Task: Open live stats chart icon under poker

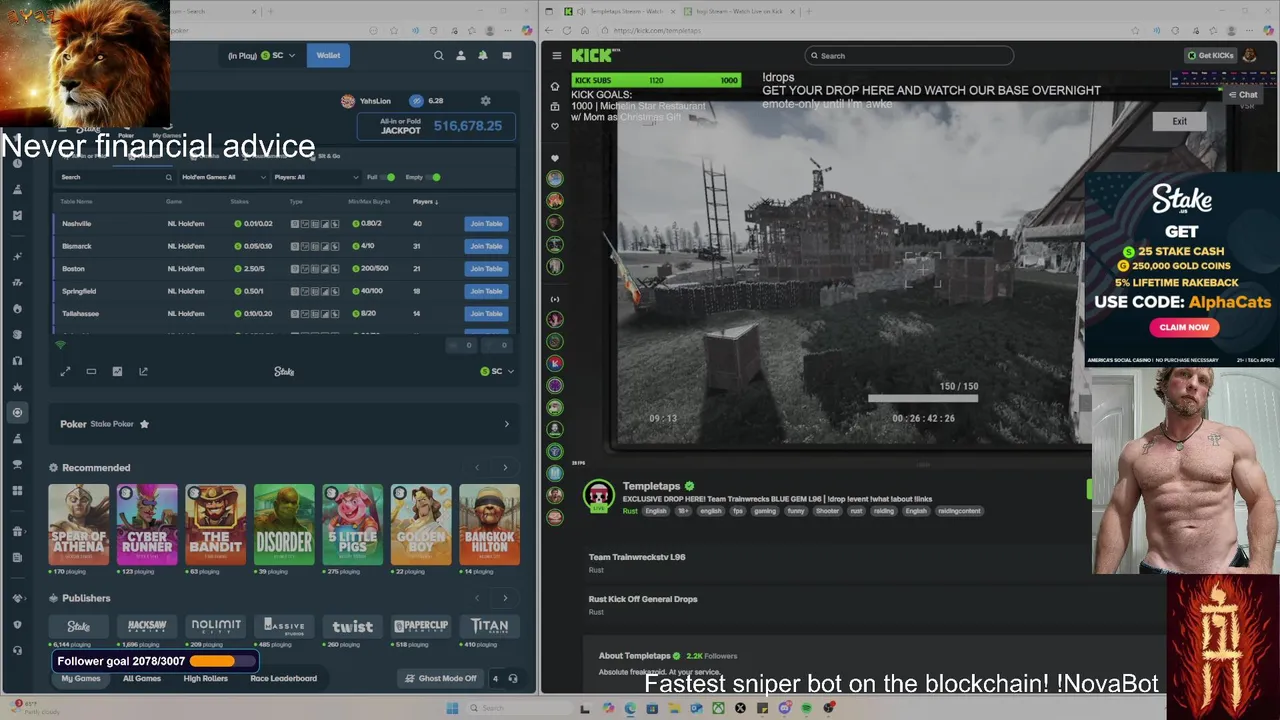Action: coord(117,372)
